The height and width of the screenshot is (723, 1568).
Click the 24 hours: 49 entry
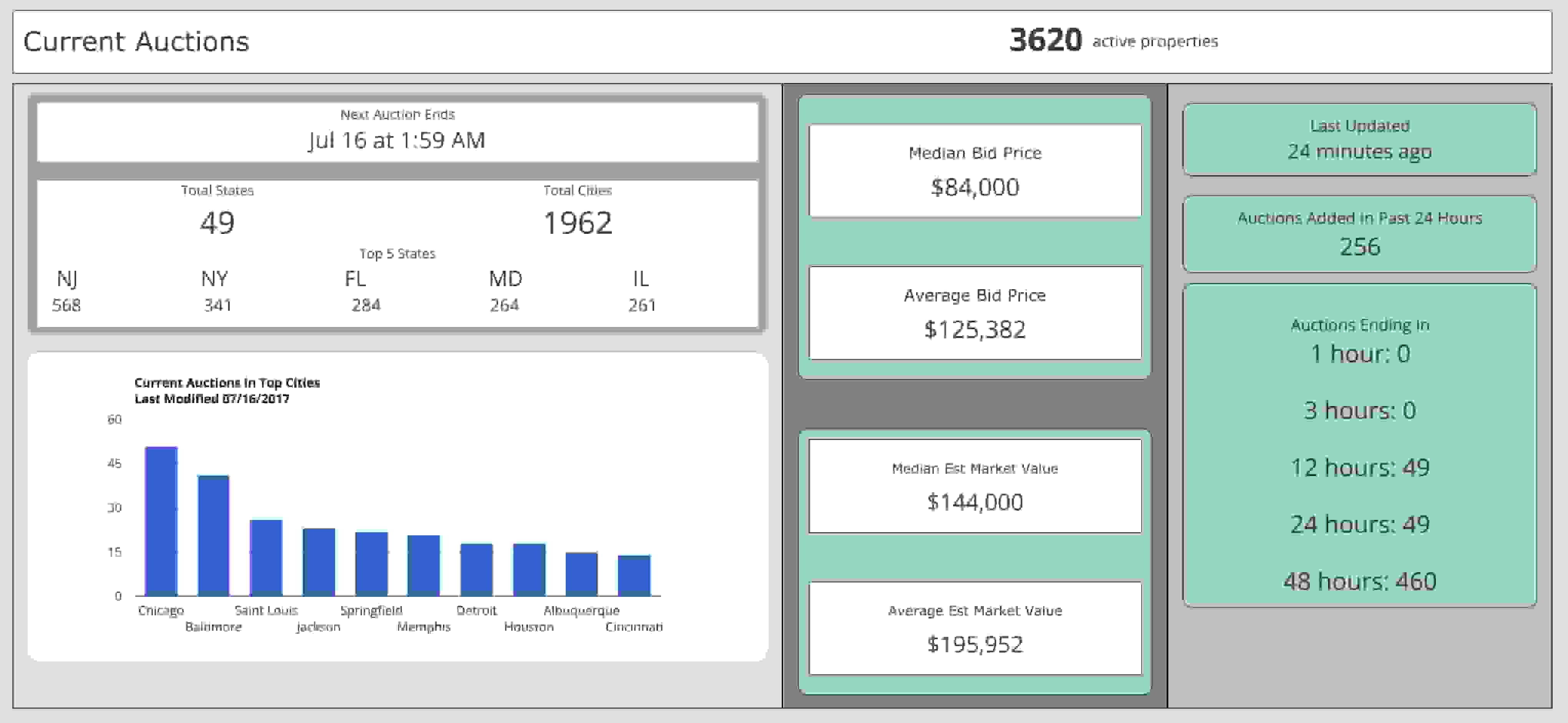1360,525
